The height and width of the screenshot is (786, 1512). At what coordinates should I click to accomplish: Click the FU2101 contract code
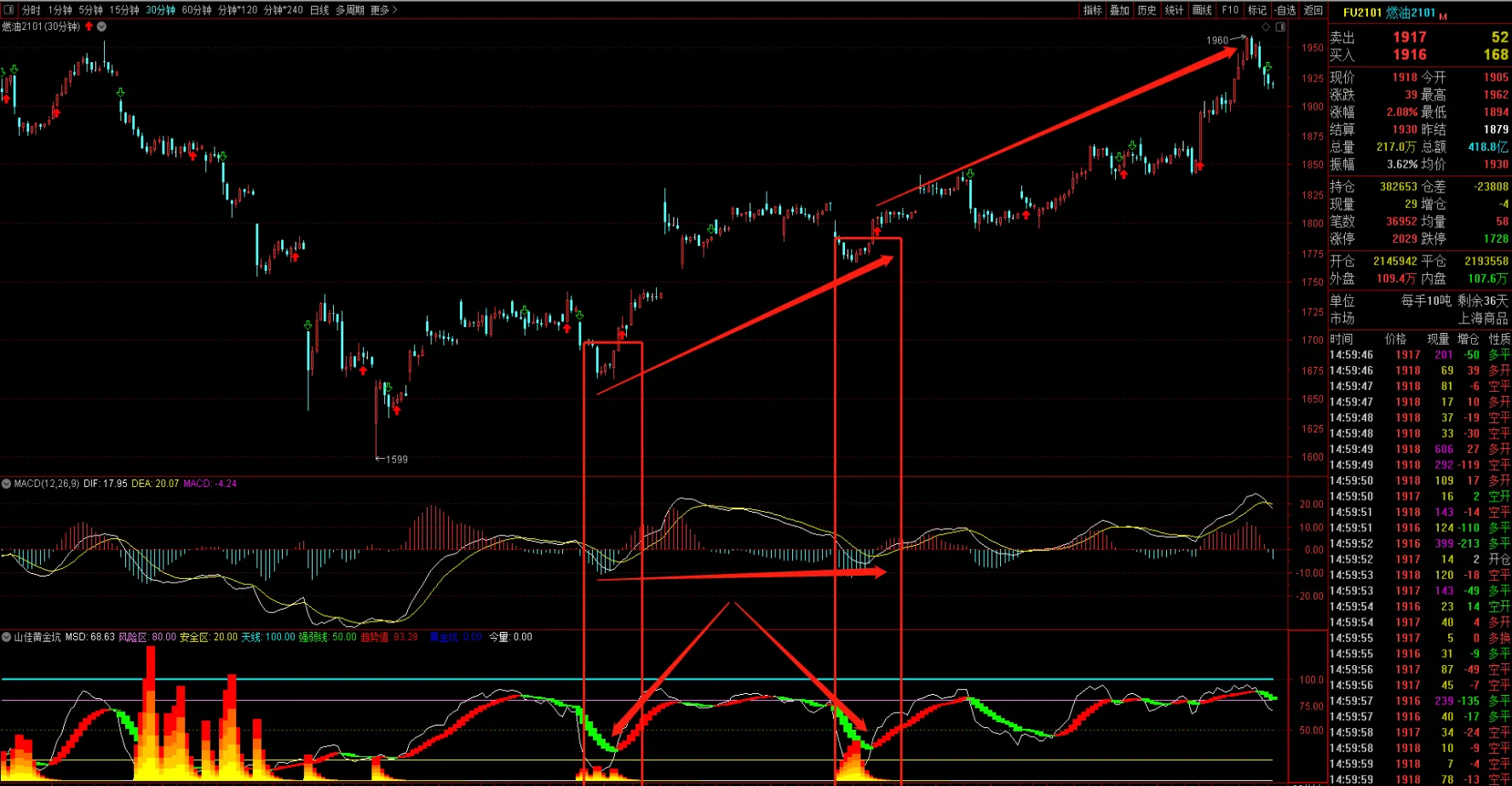pyautogui.click(x=1362, y=13)
